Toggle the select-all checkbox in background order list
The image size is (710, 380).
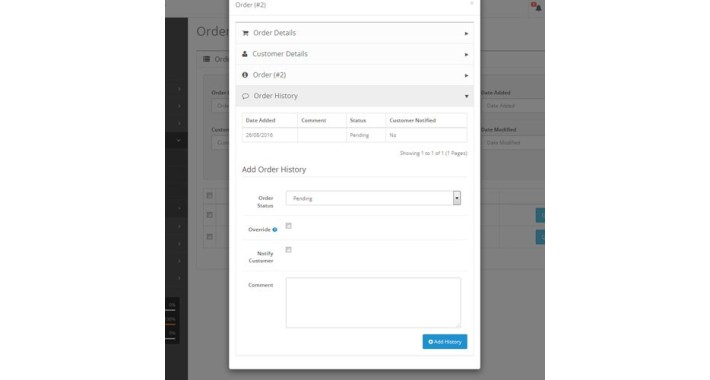pyautogui.click(x=209, y=196)
